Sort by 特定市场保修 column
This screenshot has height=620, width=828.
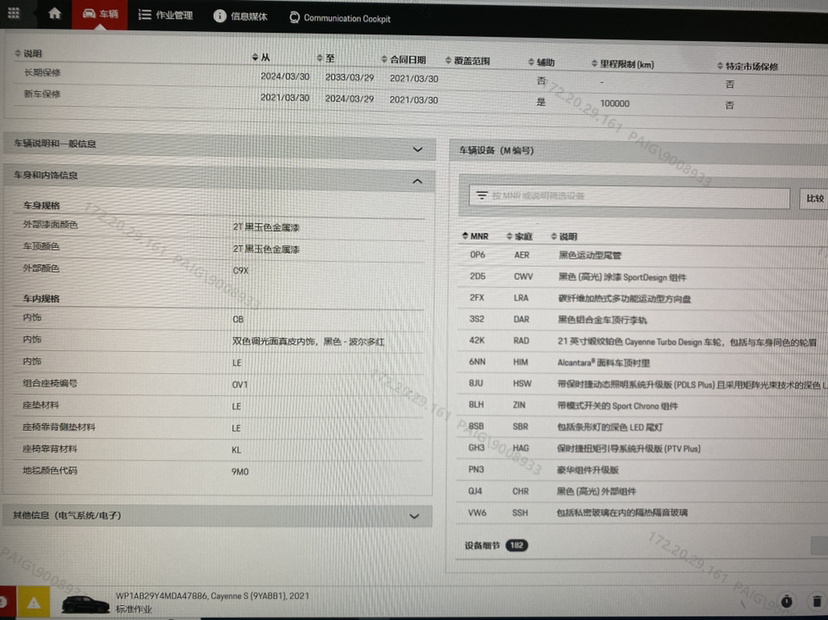(748, 66)
